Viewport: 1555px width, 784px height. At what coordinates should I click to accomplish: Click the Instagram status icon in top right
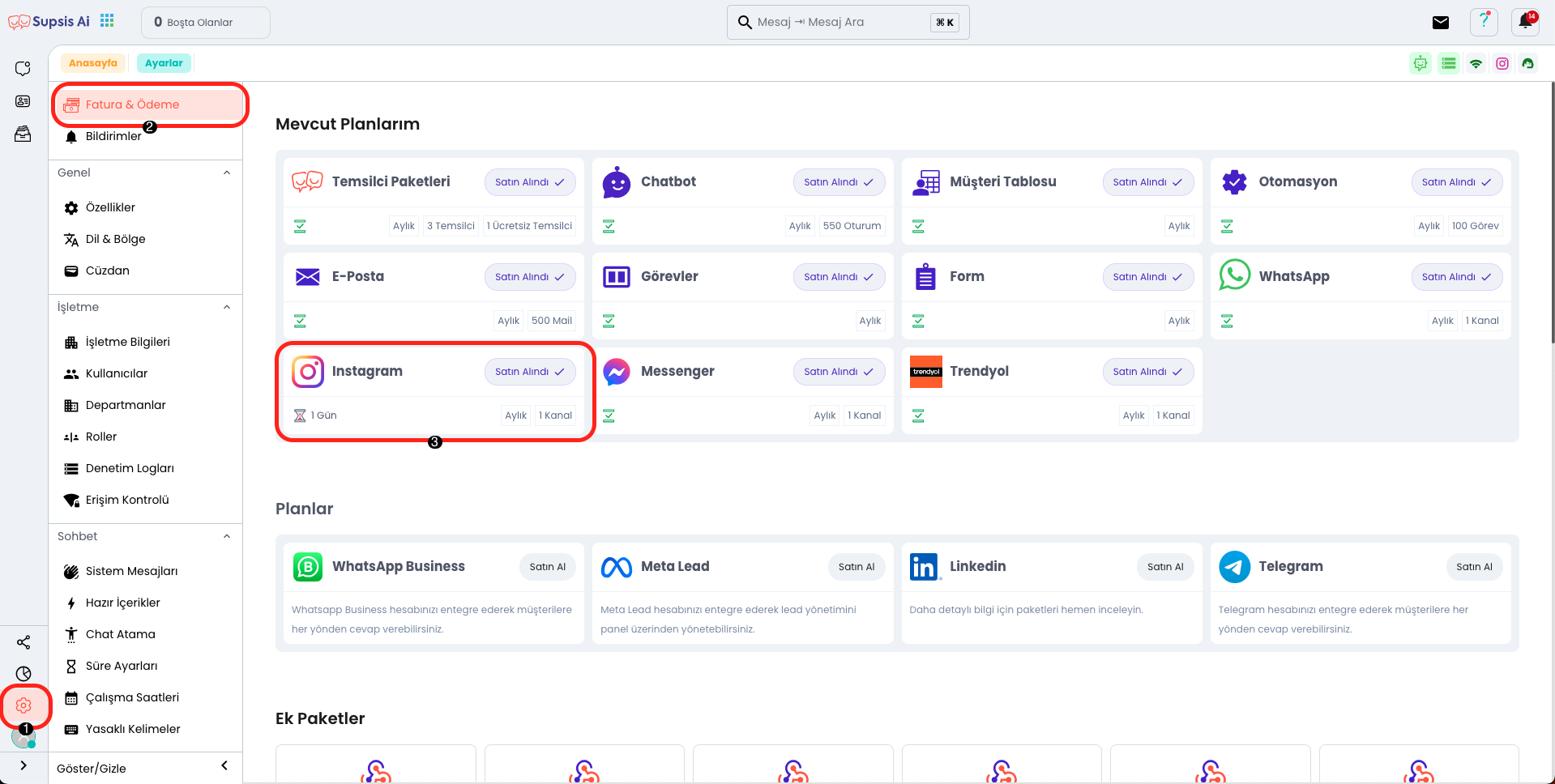point(1502,63)
